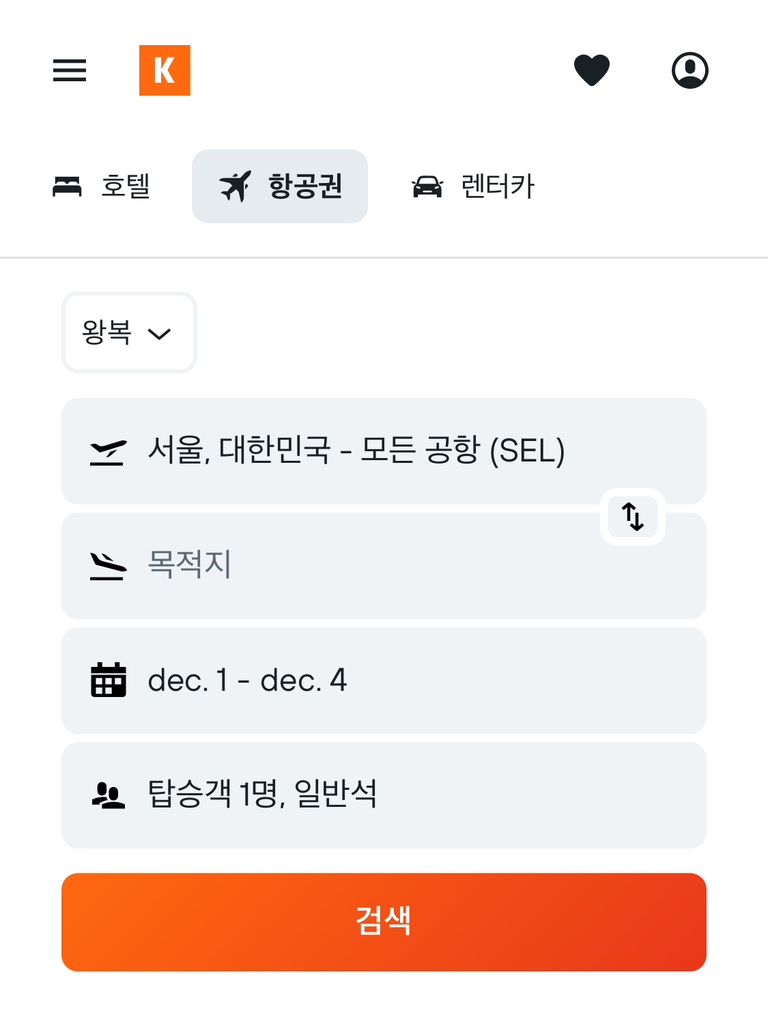Click the landing plane icon
Viewport: 768px width, 1024px height.
point(108,567)
